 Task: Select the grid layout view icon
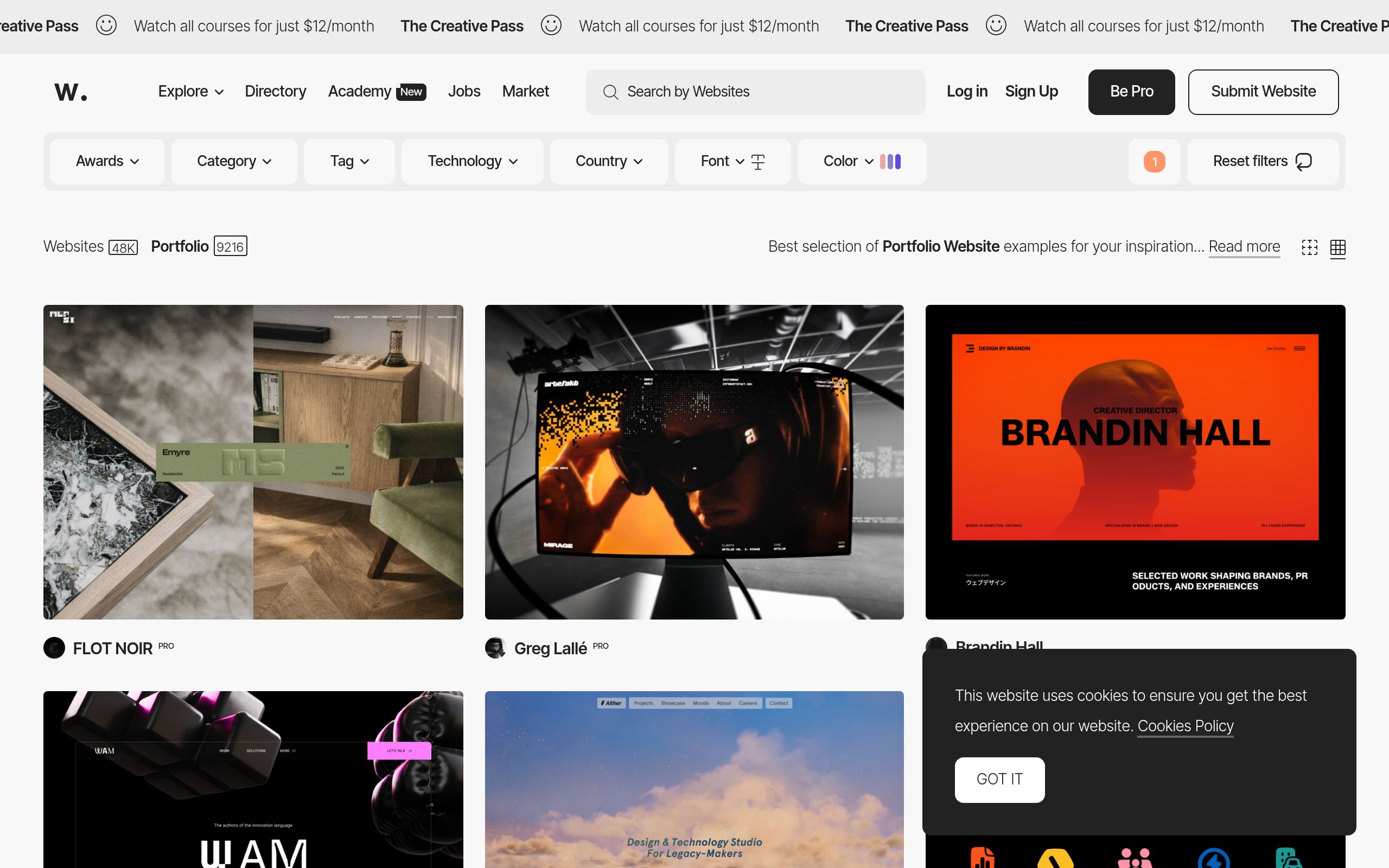(1337, 247)
